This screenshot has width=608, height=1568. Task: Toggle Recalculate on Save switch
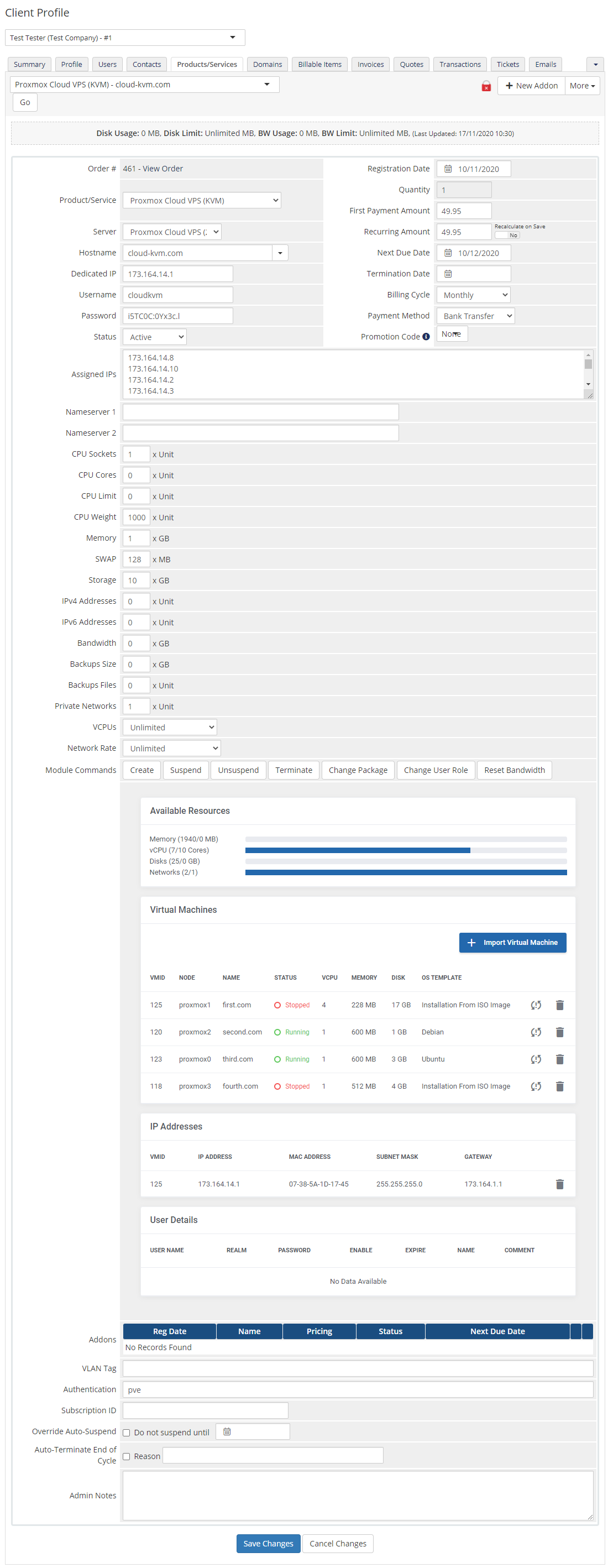click(506, 235)
